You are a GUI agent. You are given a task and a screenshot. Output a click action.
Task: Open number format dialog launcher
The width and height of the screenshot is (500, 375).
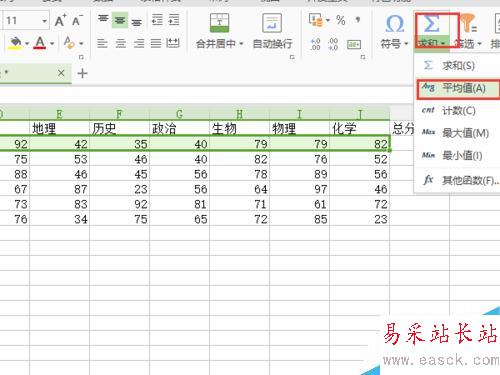(x=363, y=57)
